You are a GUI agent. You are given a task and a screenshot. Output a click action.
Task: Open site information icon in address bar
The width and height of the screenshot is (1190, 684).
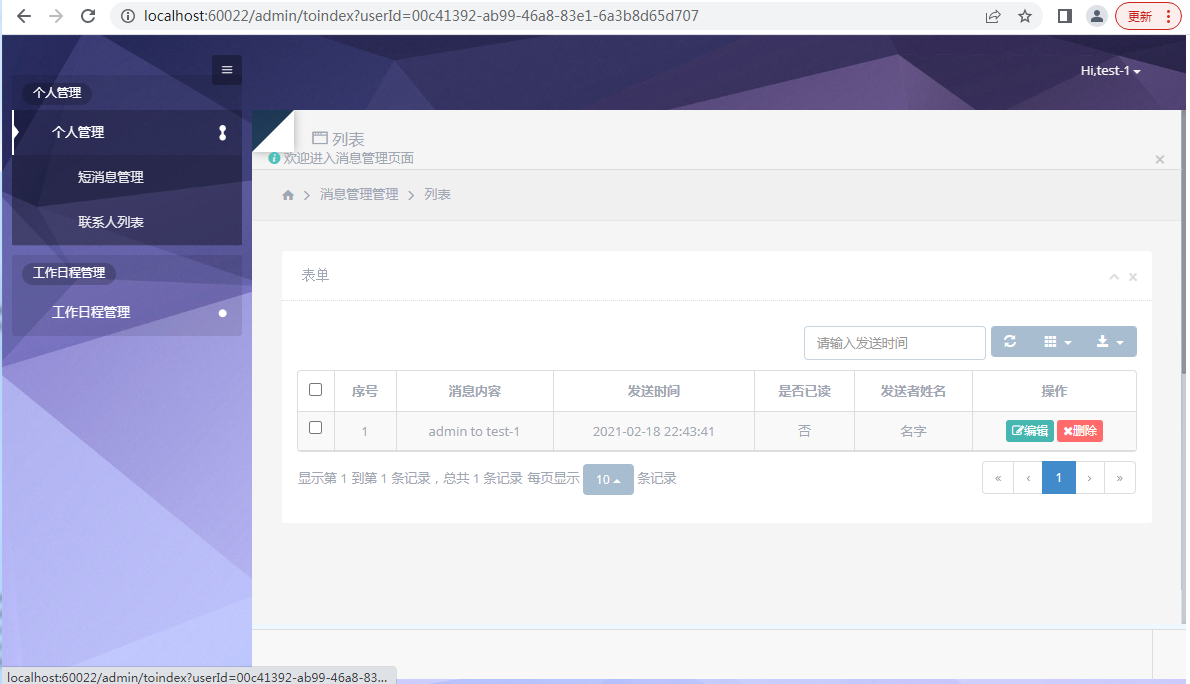128,16
